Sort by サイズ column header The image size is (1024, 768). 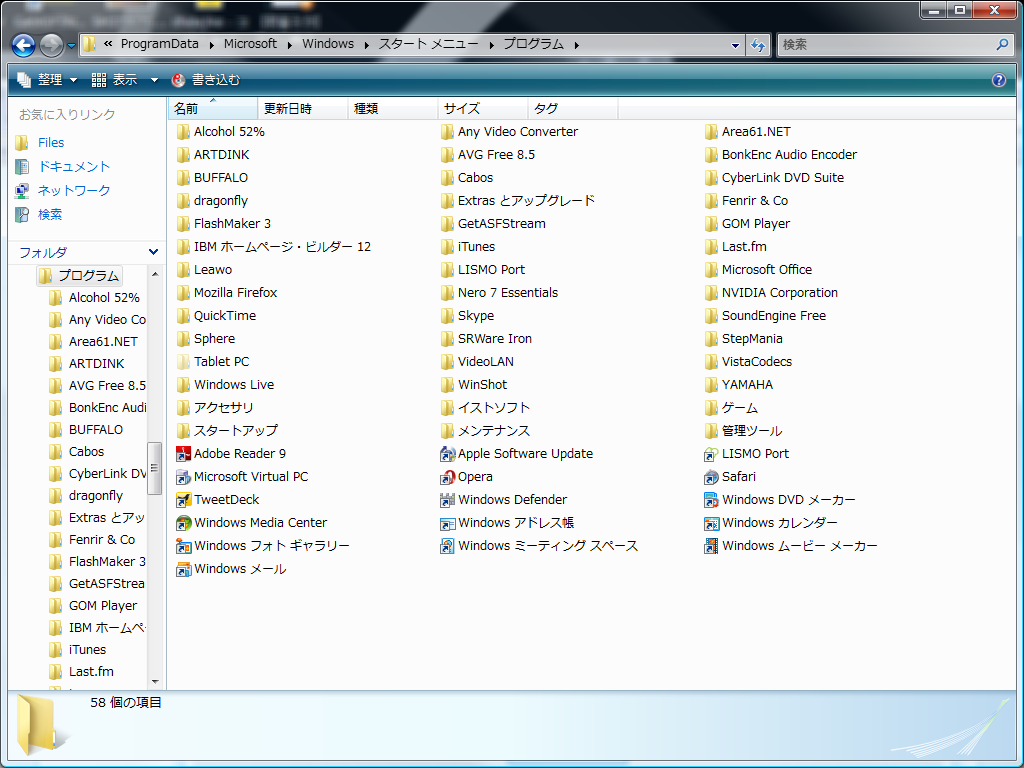483,108
